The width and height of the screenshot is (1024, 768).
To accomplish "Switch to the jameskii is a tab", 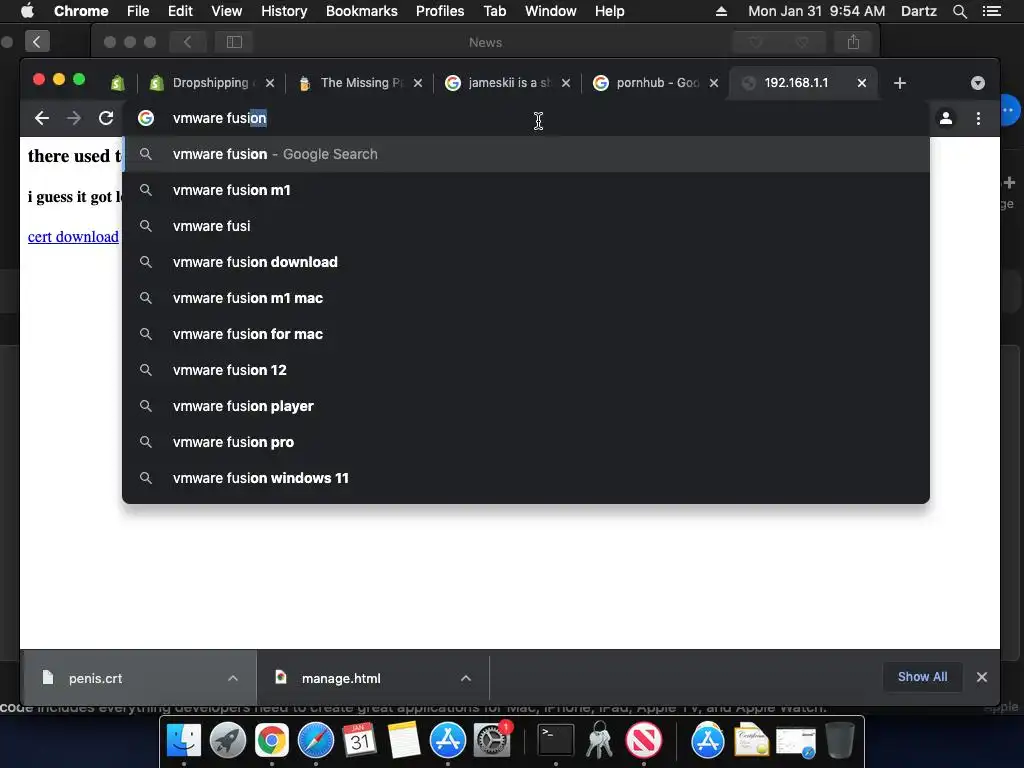I will 507,83.
